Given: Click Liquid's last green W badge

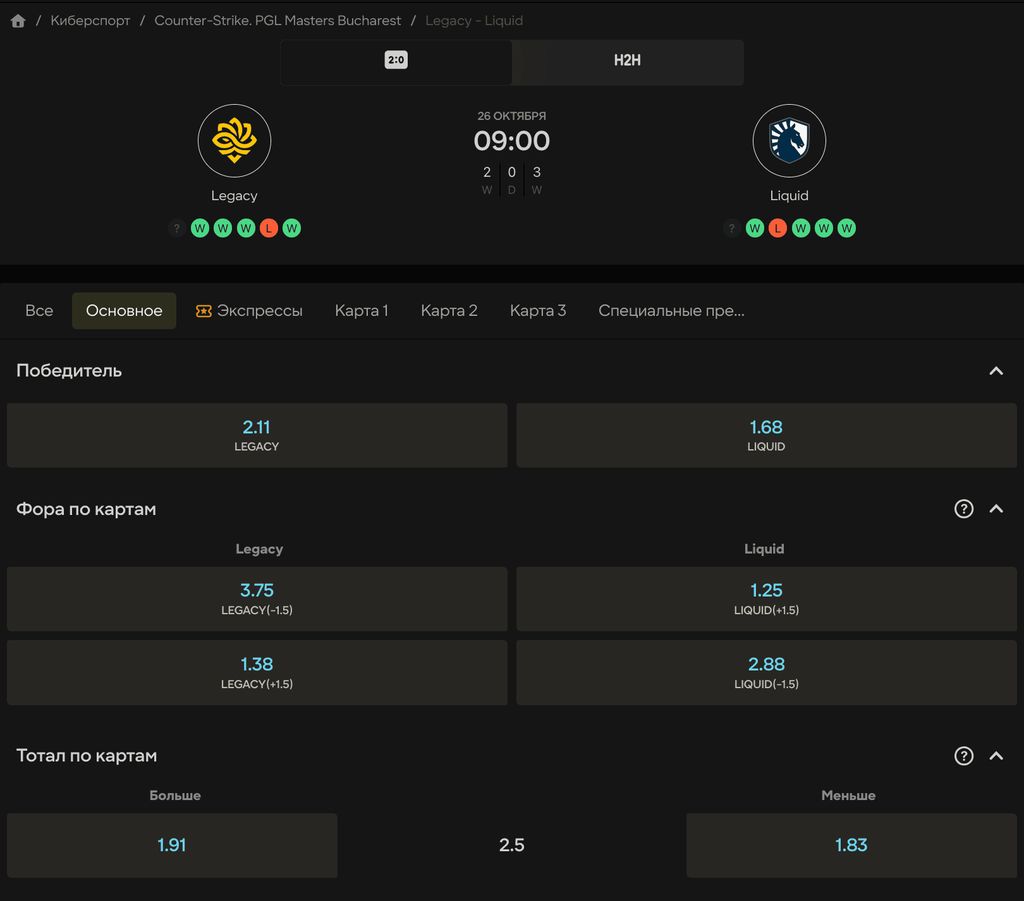Looking at the screenshot, I should tap(846, 229).
